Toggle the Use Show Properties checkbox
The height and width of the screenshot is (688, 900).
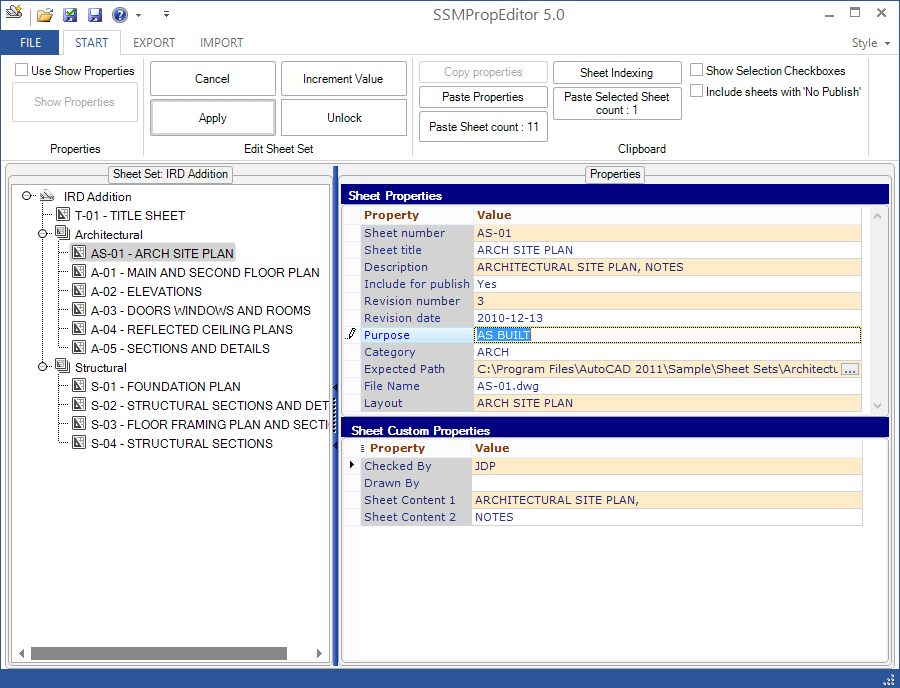[21, 70]
